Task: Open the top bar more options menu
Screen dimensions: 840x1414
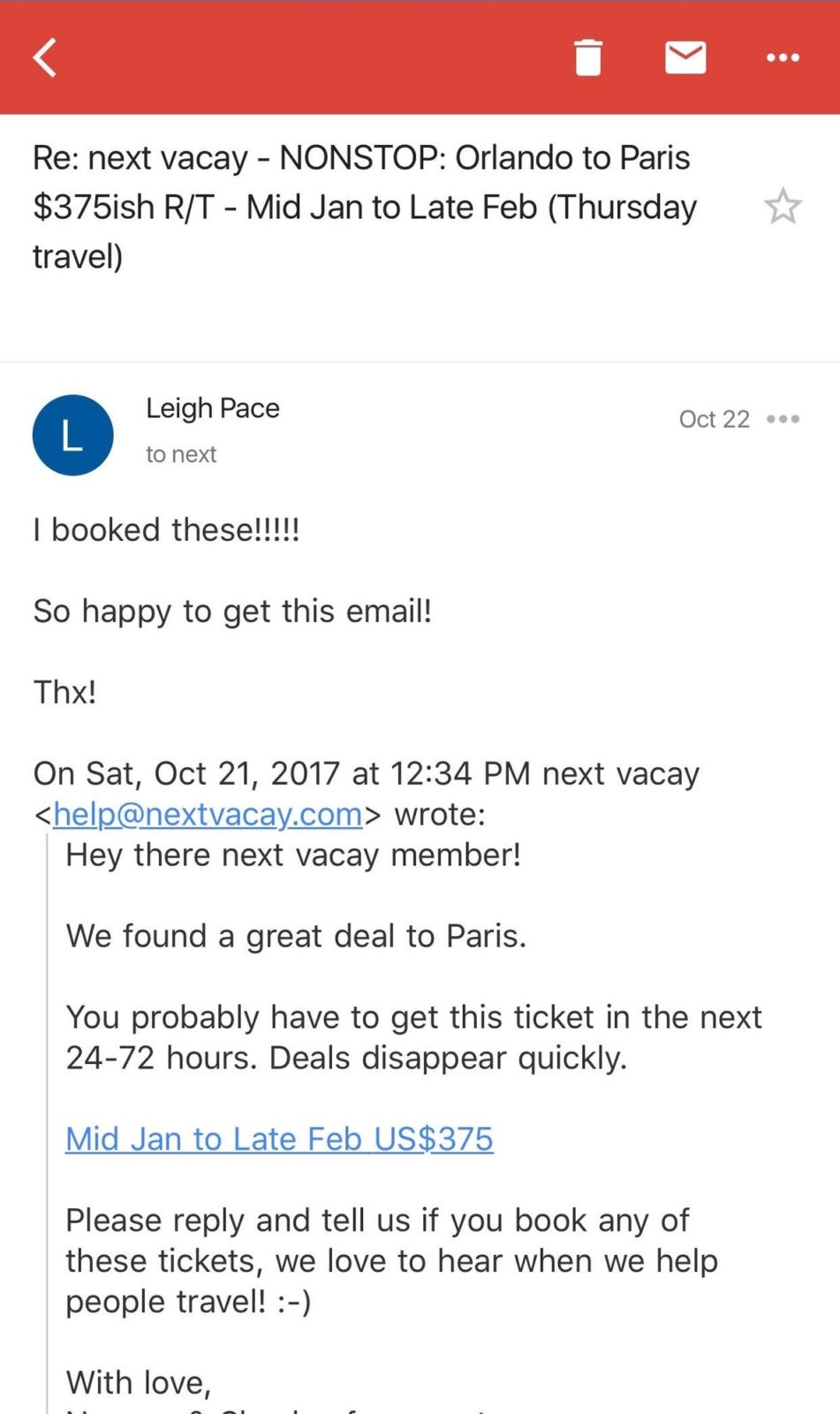Action: [783, 58]
